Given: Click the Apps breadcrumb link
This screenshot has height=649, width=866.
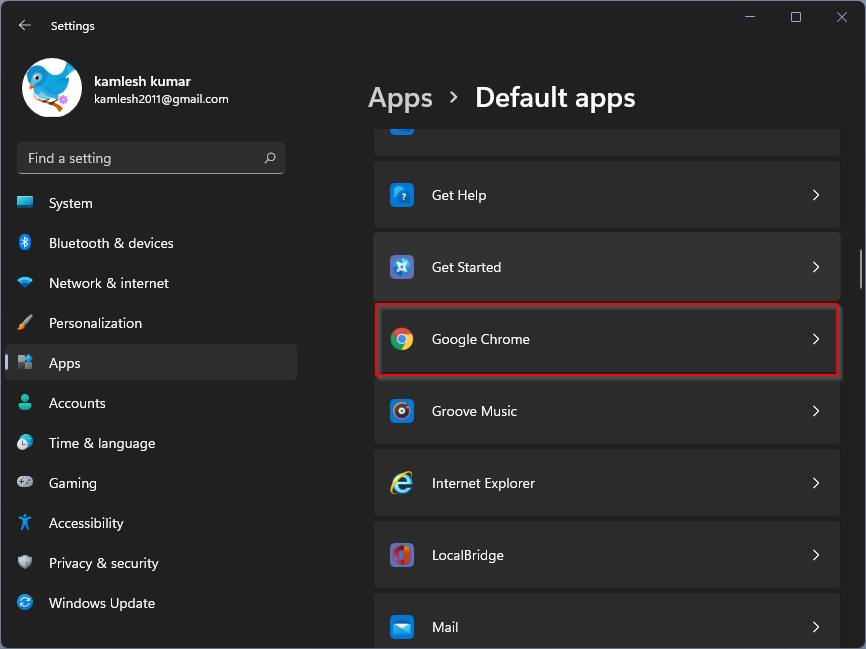Looking at the screenshot, I should pyautogui.click(x=400, y=98).
